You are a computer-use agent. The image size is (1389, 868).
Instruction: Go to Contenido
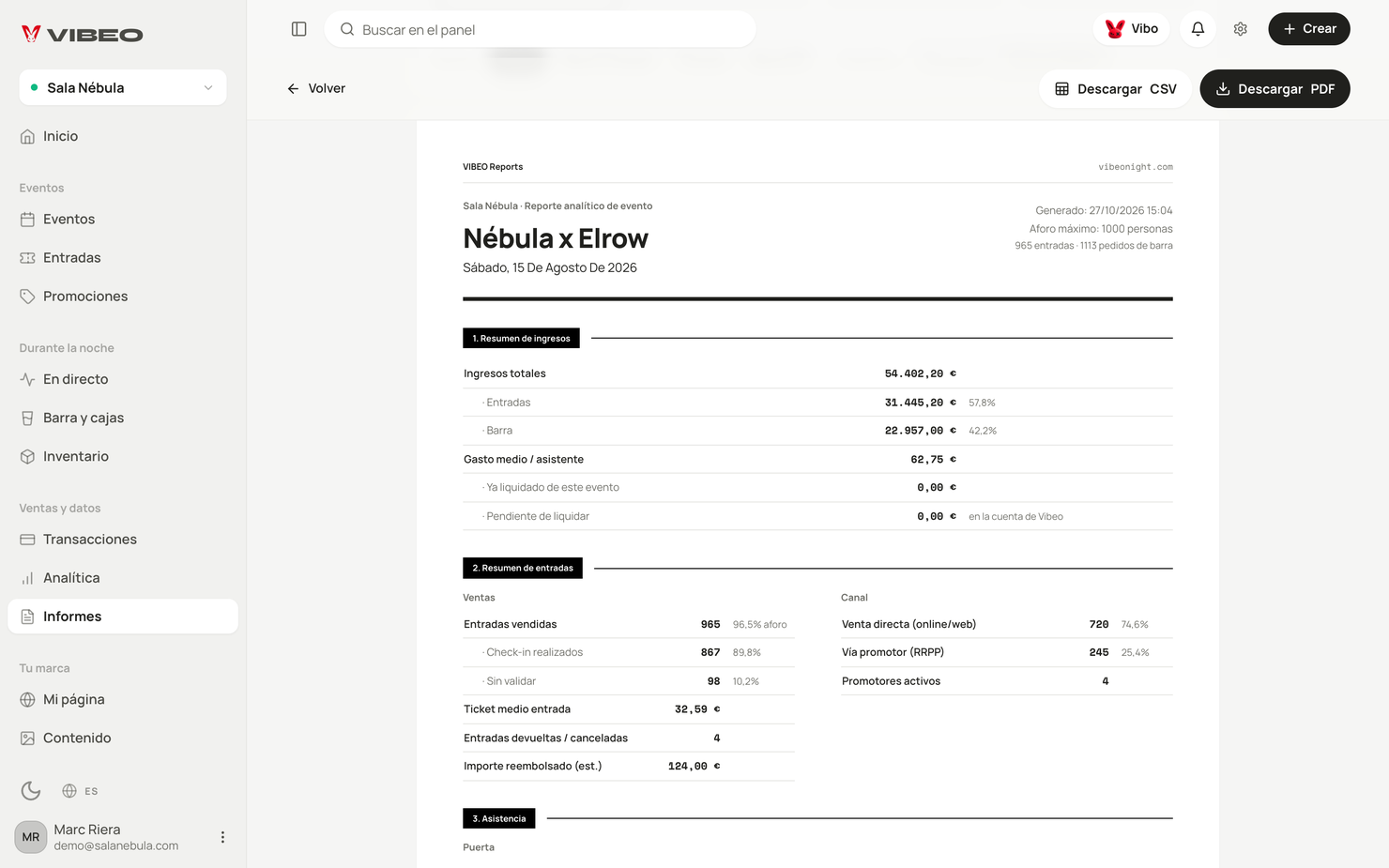[x=123, y=738]
